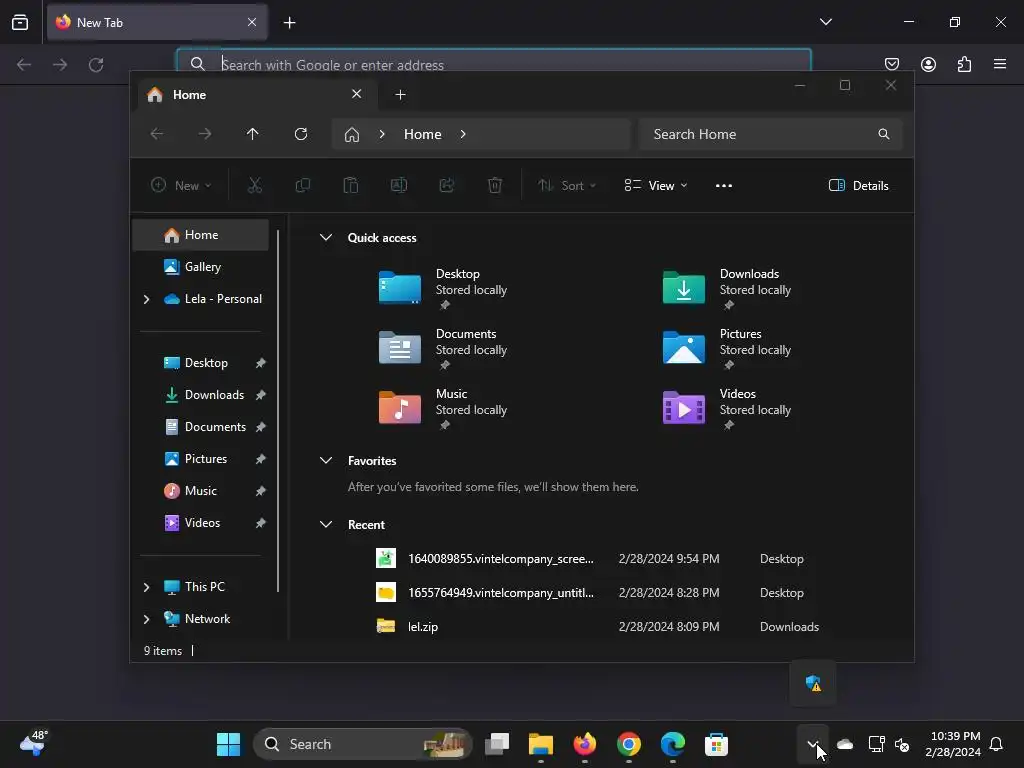Refresh the File Explorer view
Screen dimensions: 1024x768
(301, 134)
